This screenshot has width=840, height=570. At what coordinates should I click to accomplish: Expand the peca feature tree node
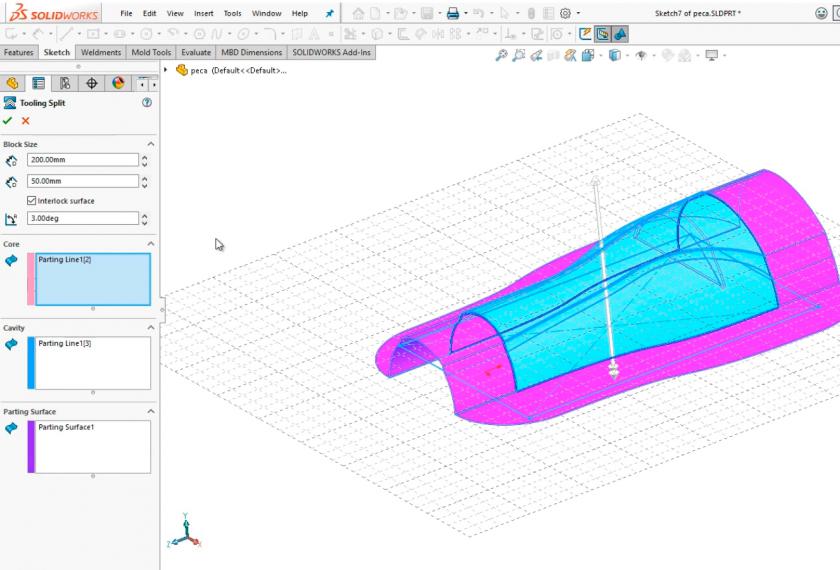(x=166, y=70)
